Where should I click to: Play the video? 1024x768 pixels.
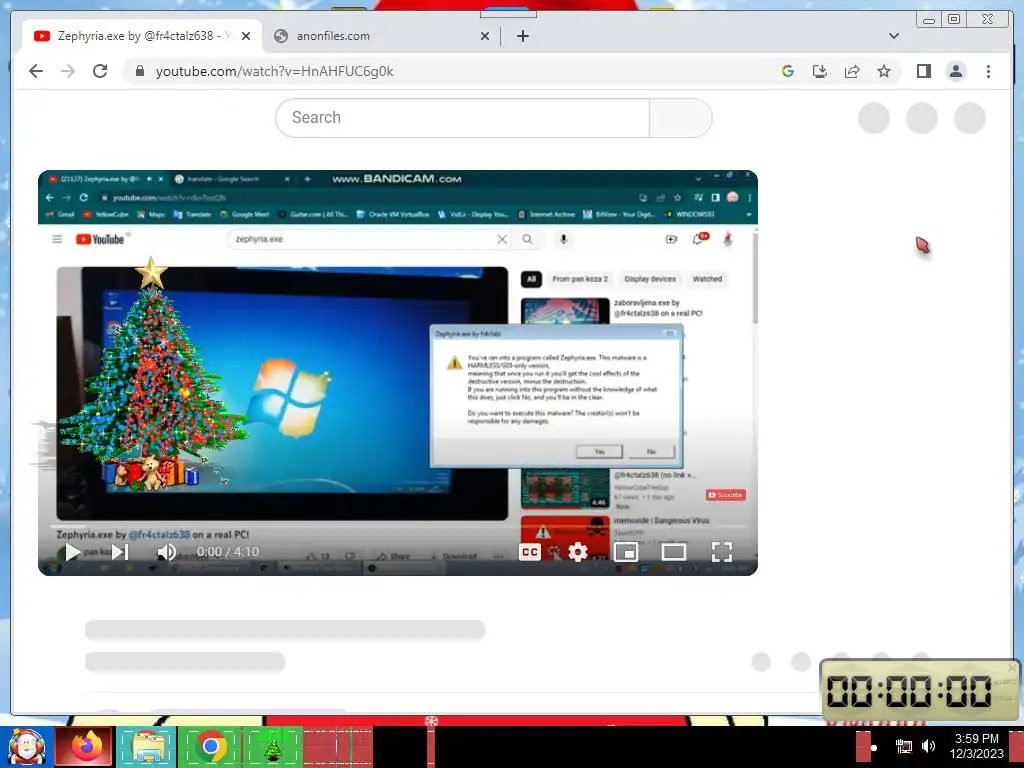(x=72, y=552)
